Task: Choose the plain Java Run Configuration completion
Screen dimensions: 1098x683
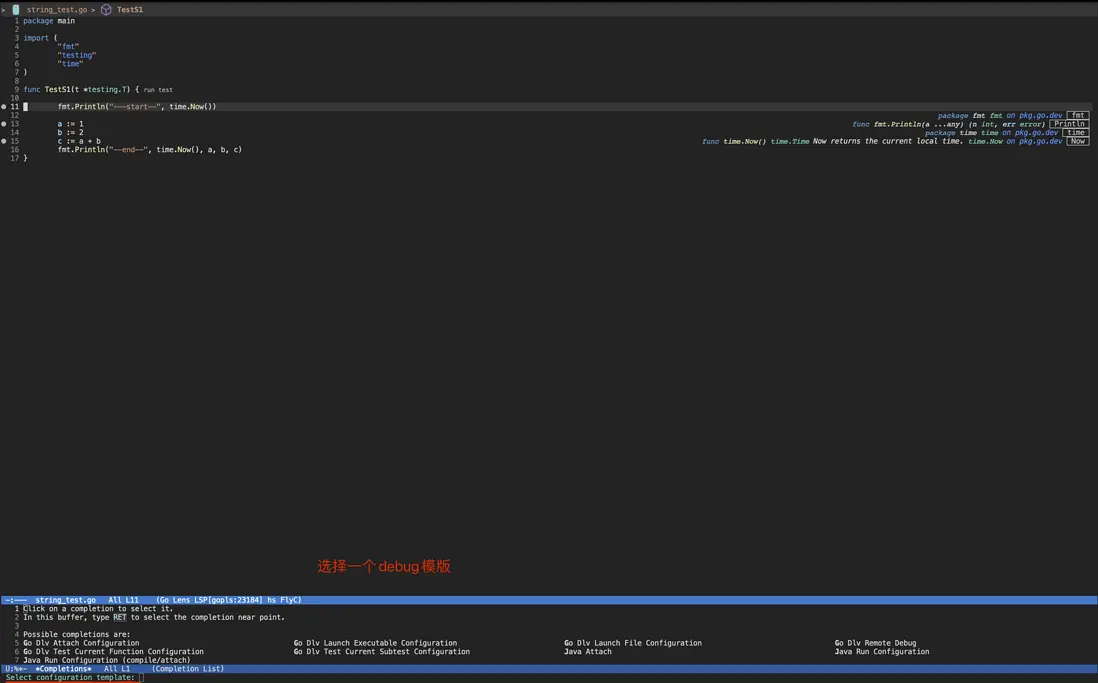Action: click(882, 651)
